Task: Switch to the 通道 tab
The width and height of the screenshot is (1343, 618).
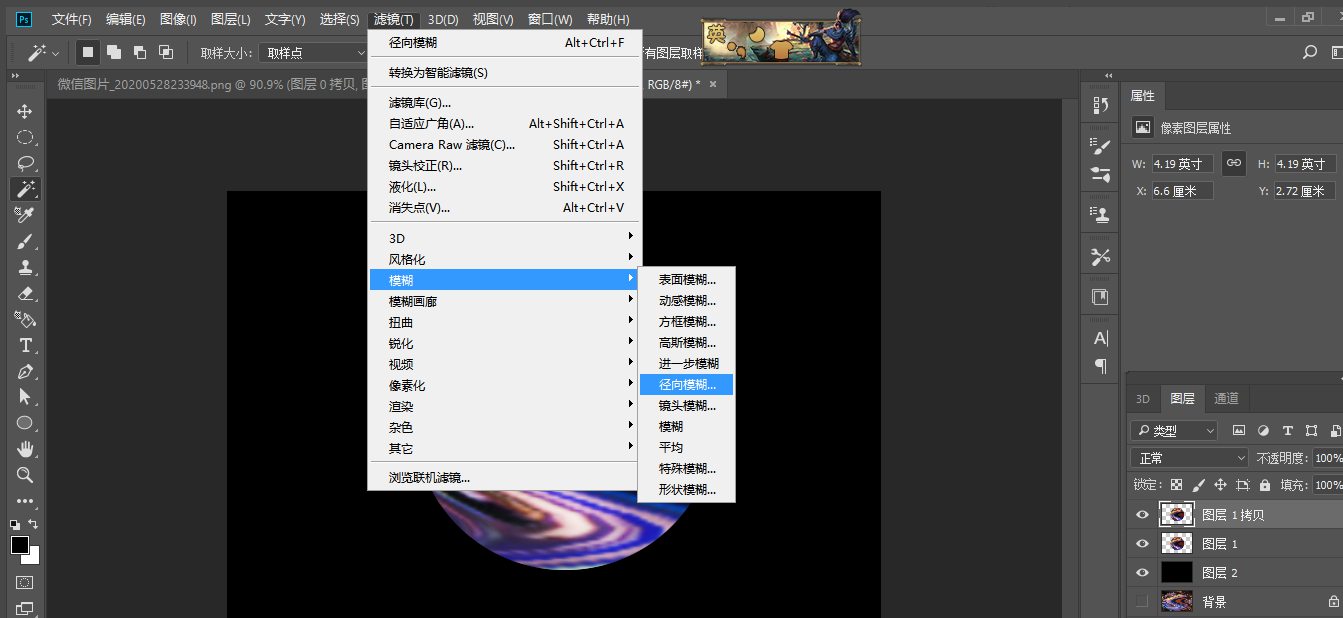Action: [1226, 398]
